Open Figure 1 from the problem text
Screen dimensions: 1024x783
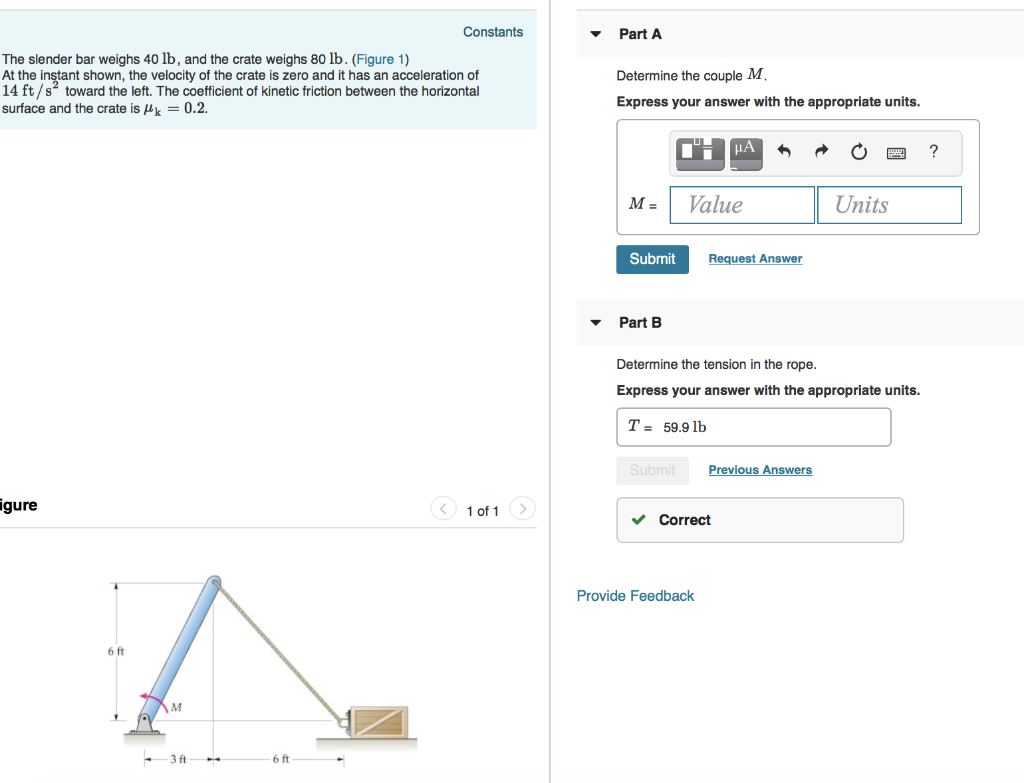click(380, 59)
